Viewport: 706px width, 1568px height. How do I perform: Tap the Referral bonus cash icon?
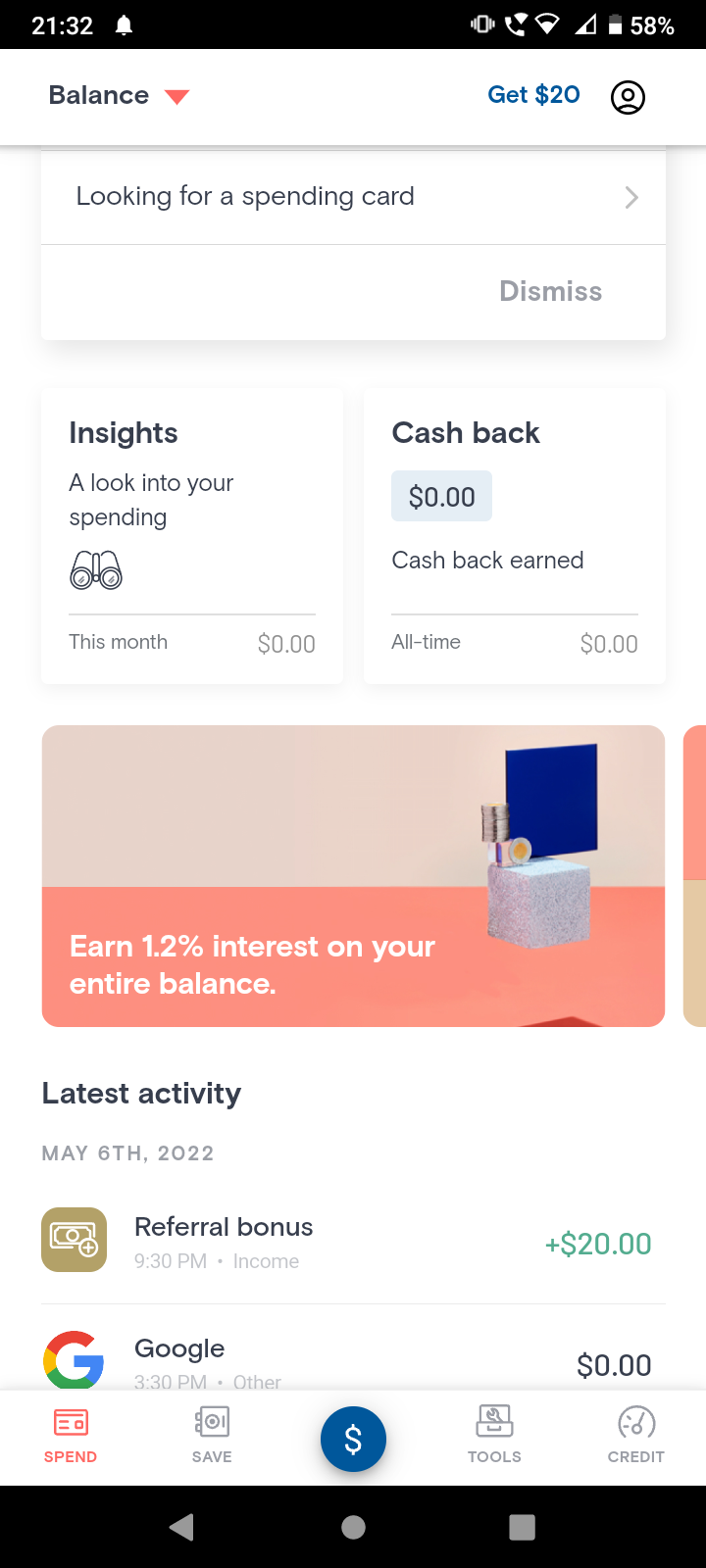(x=75, y=1240)
